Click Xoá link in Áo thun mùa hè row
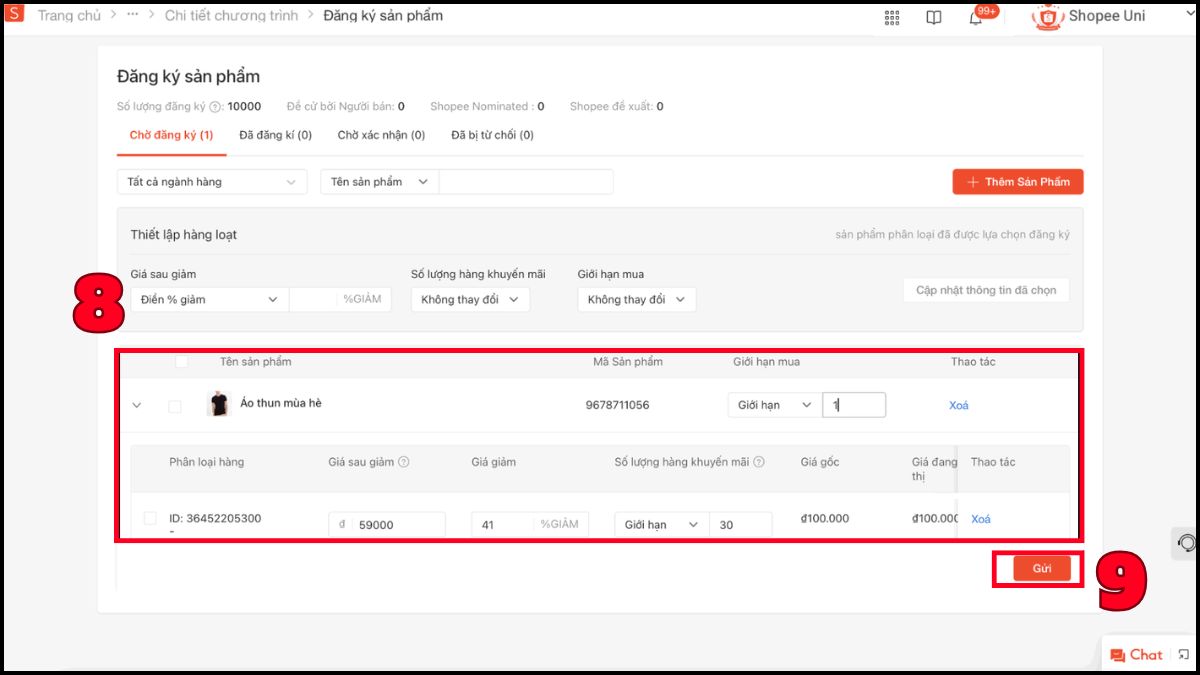 coord(959,405)
